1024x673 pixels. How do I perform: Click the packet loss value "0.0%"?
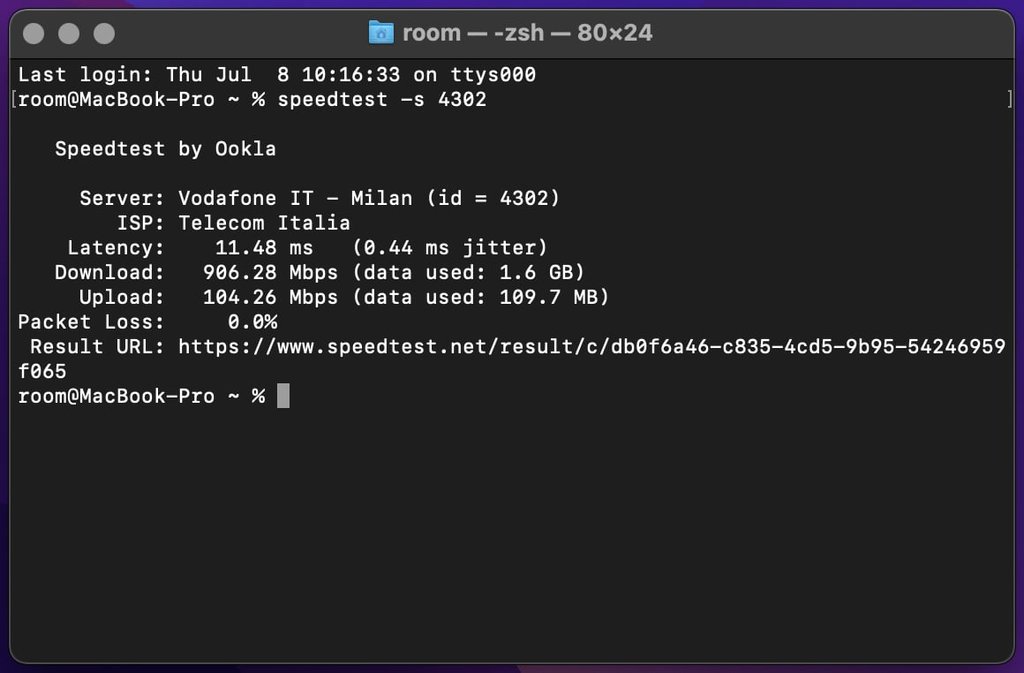click(252, 322)
